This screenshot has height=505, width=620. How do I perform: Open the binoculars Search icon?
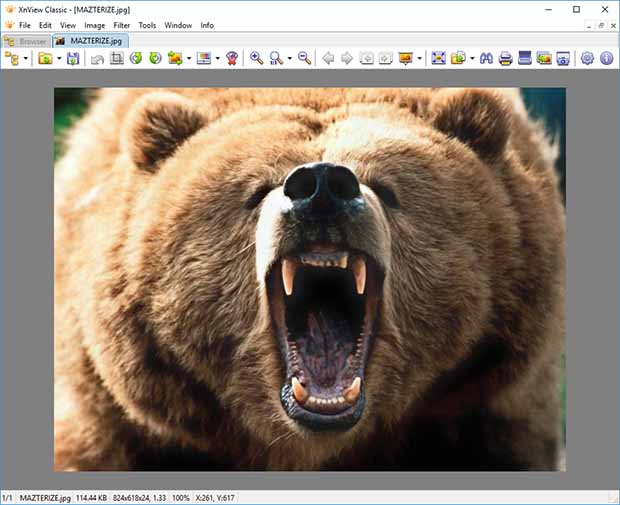486,59
